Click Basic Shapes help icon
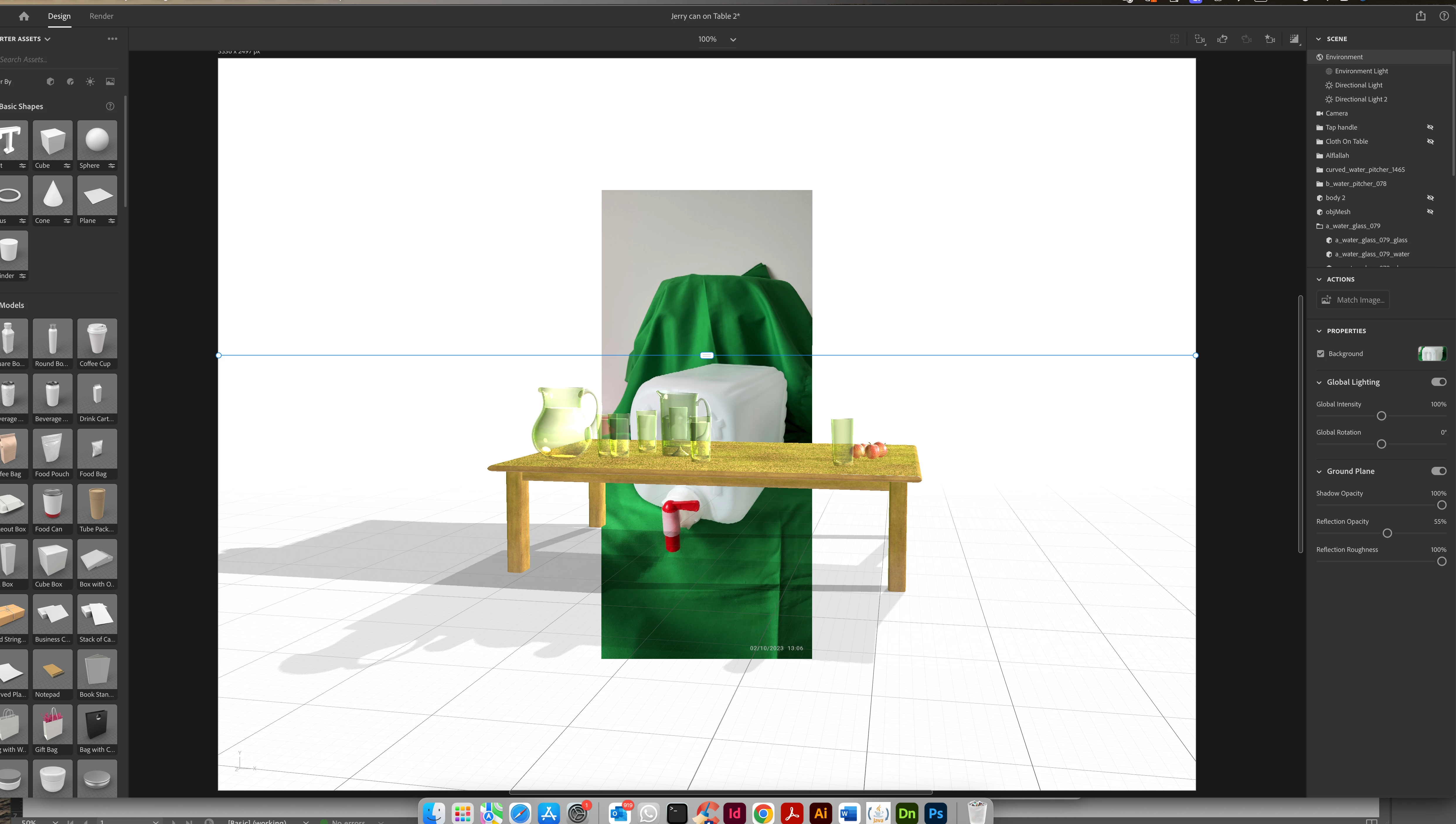Image resolution: width=1456 pixels, height=824 pixels. [x=110, y=106]
